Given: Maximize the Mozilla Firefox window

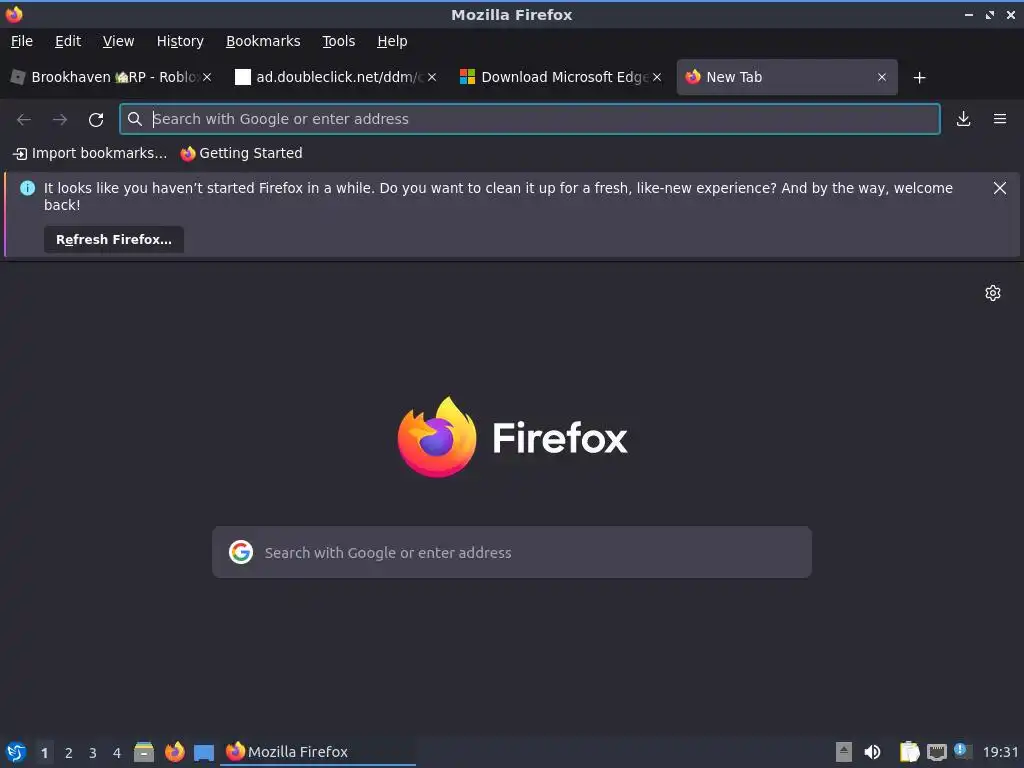Looking at the screenshot, I should [x=990, y=14].
